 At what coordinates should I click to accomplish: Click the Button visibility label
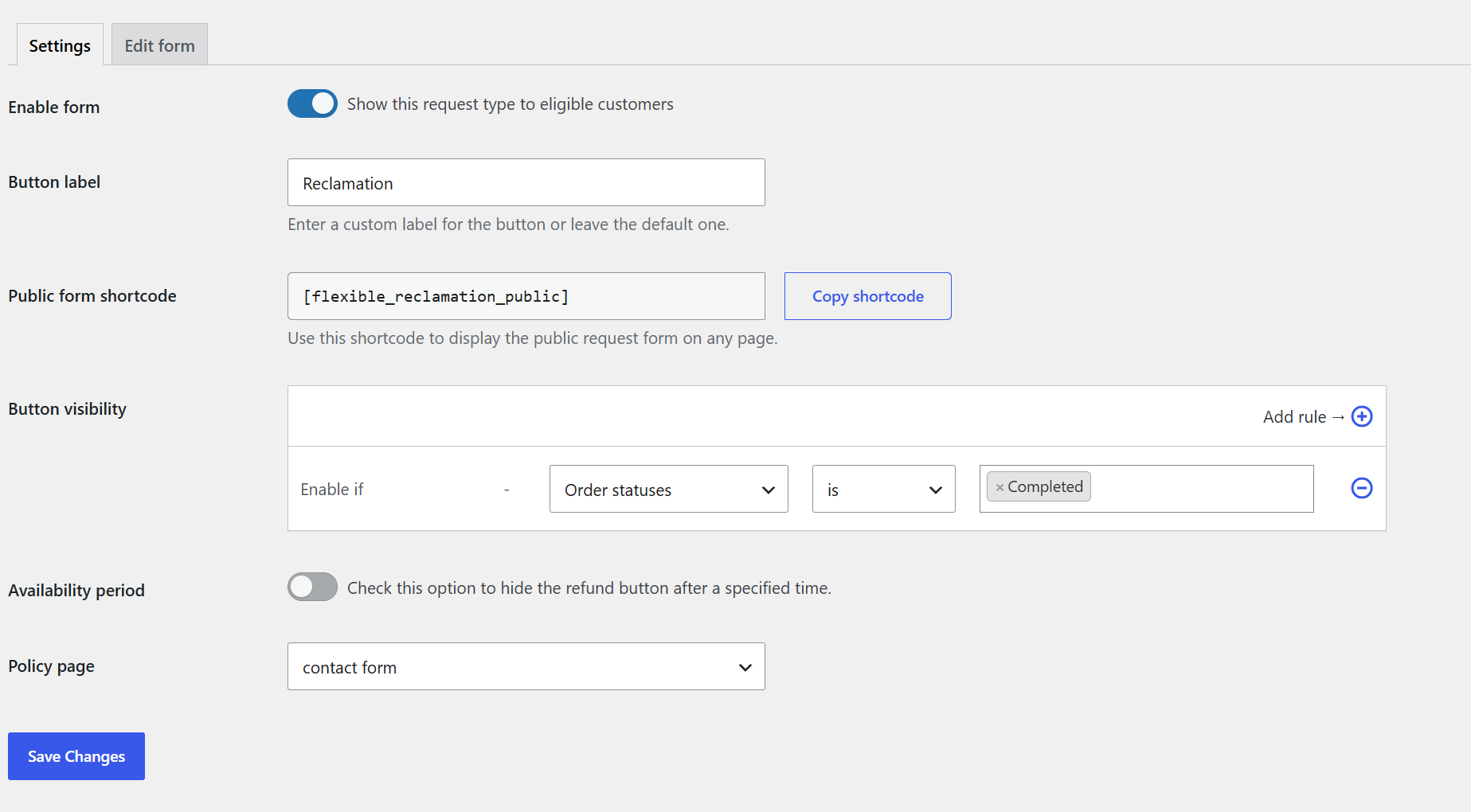[68, 408]
